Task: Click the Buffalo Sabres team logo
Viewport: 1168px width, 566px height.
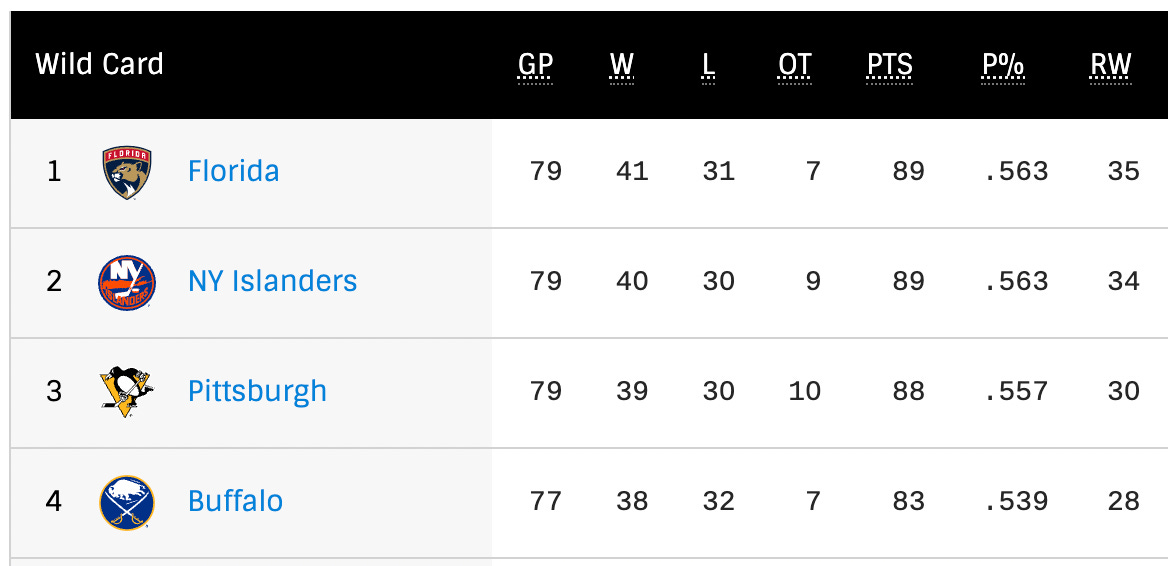Action: pyautogui.click(x=127, y=503)
